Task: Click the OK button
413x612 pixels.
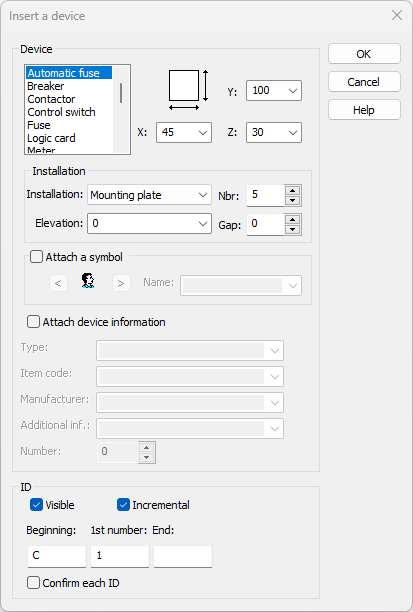Action: click(364, 54)
